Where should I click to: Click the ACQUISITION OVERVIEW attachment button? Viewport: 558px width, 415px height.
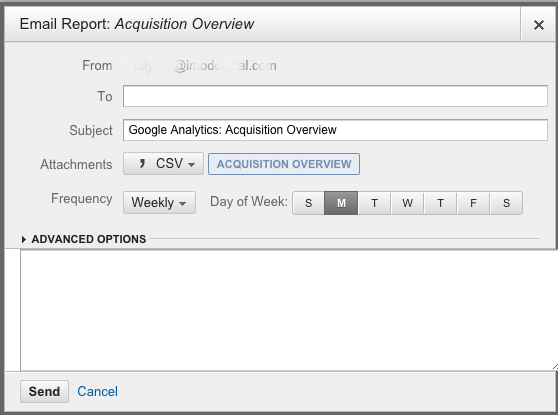click(284, 164)
